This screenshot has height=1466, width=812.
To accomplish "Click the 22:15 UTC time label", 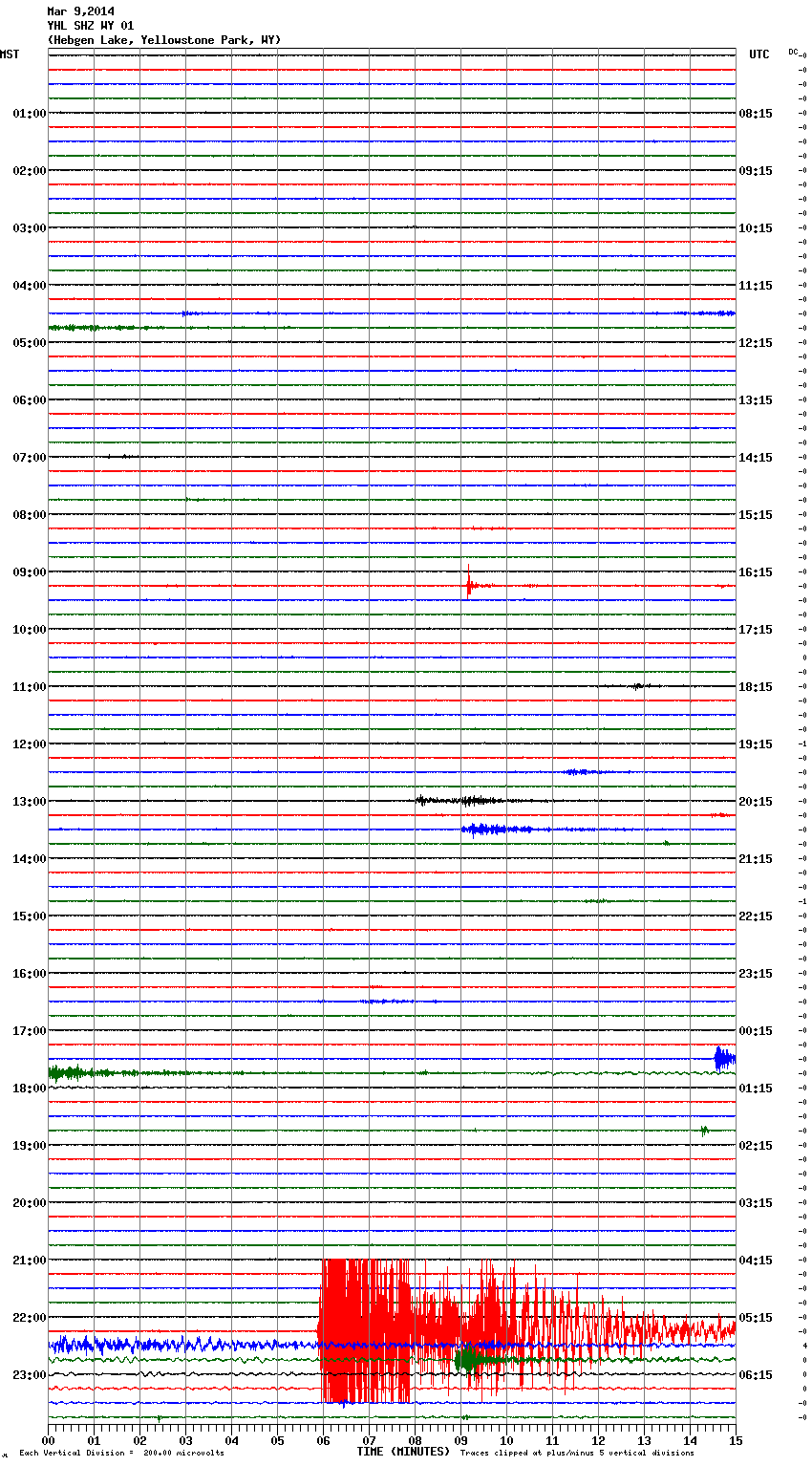I will point(756,916).
